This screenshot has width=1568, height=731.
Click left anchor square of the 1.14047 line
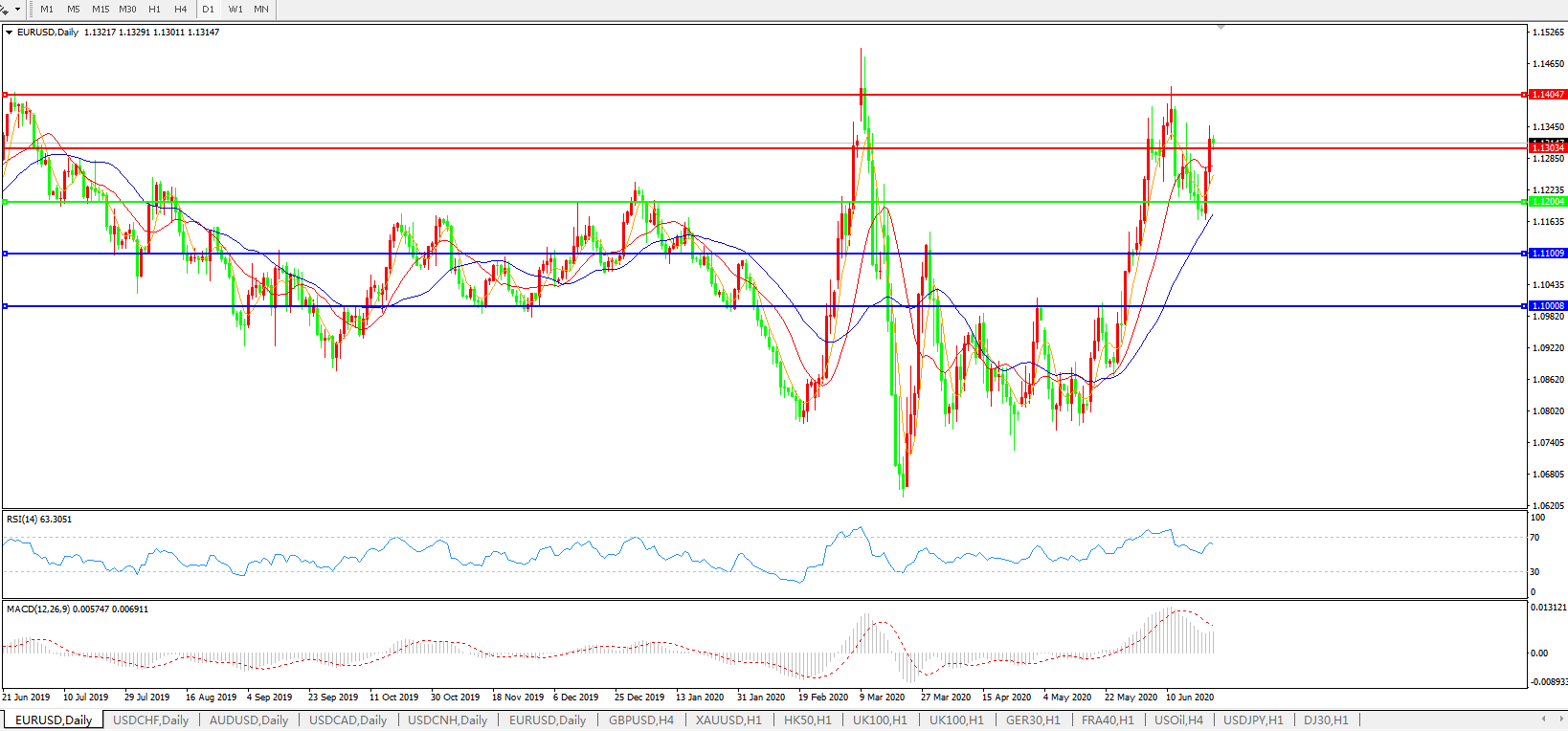tap(6, 95)
